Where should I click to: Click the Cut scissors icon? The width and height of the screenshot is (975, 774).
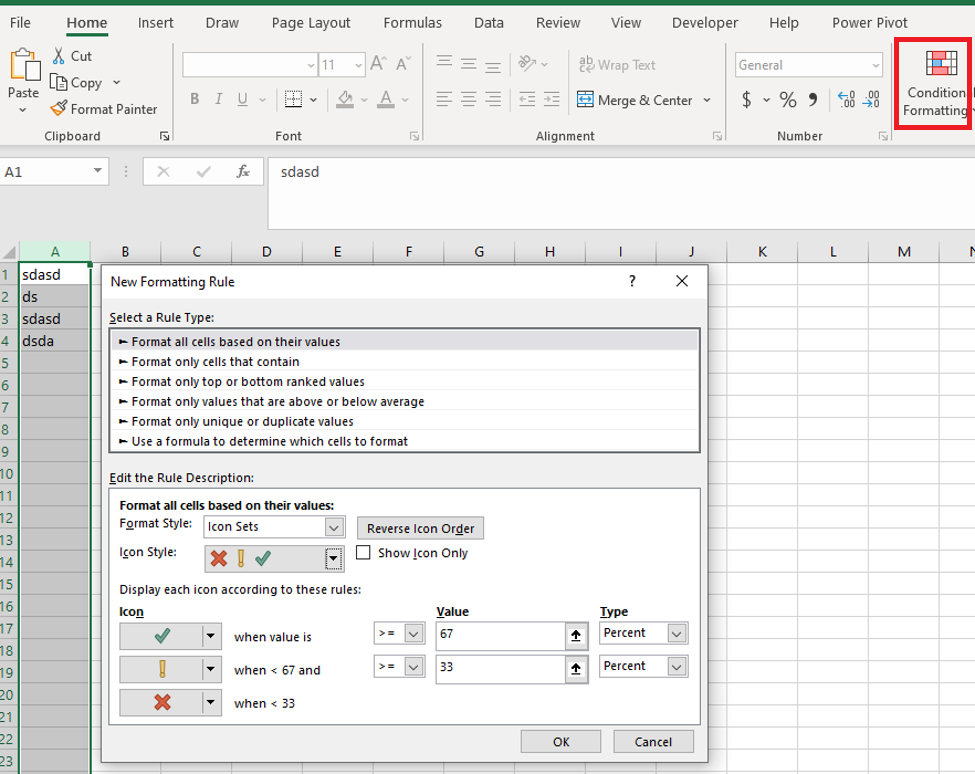(x=58, y=56)
